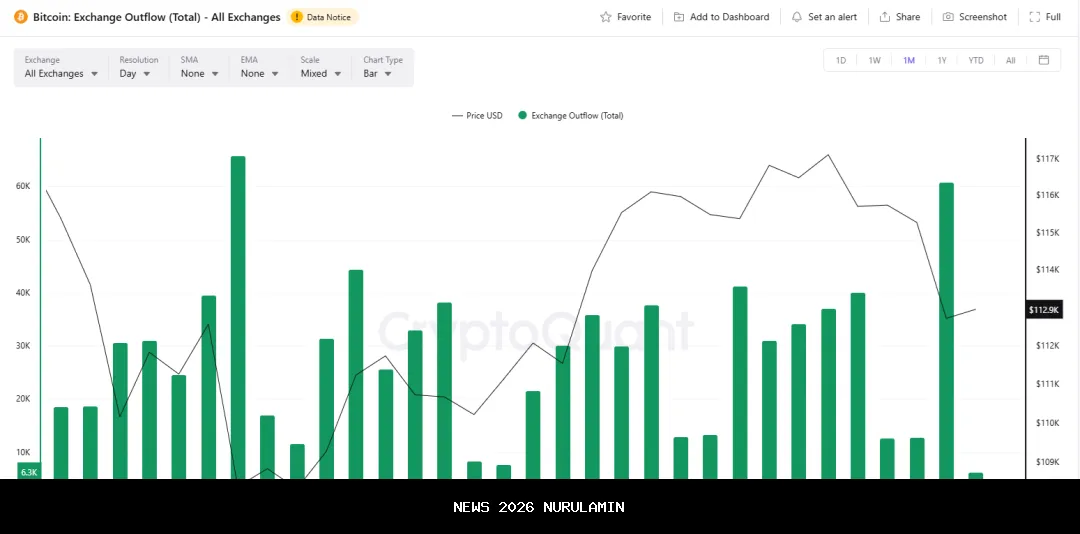
Task: Click the Favorite star icon
Action: tap(605, 17)
